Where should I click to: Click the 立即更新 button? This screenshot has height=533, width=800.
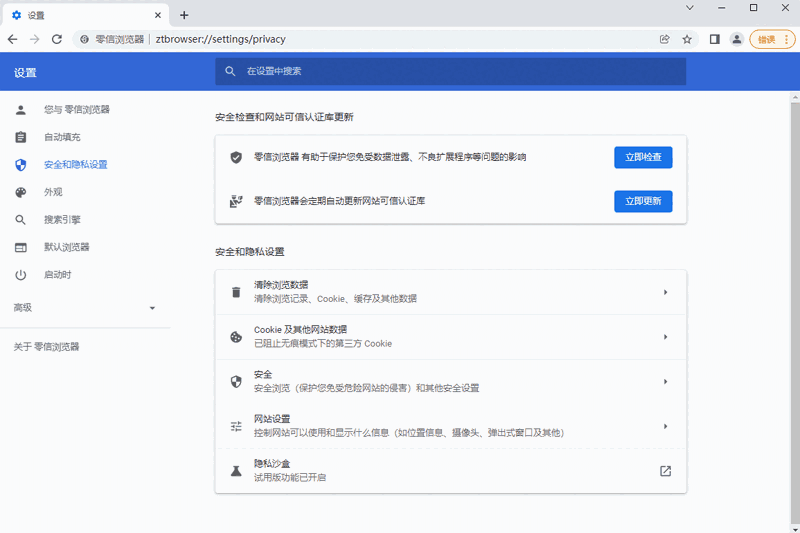(643, 201)
